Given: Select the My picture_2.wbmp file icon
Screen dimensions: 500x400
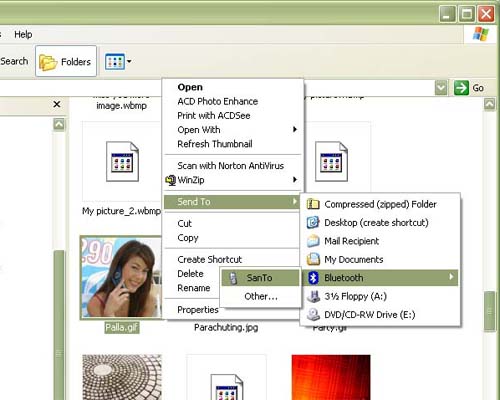Looking at the screenshot, I should [122, 161].
